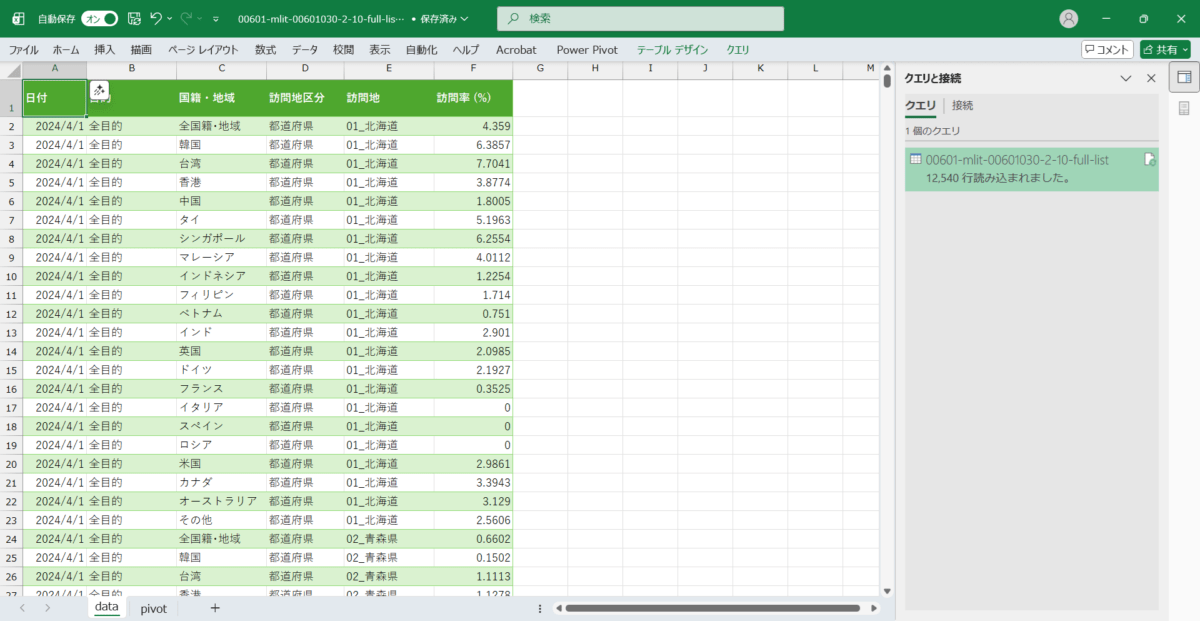Expand the Undo history dropdown arrow
1200x621 pixels.
coord(170,18)
